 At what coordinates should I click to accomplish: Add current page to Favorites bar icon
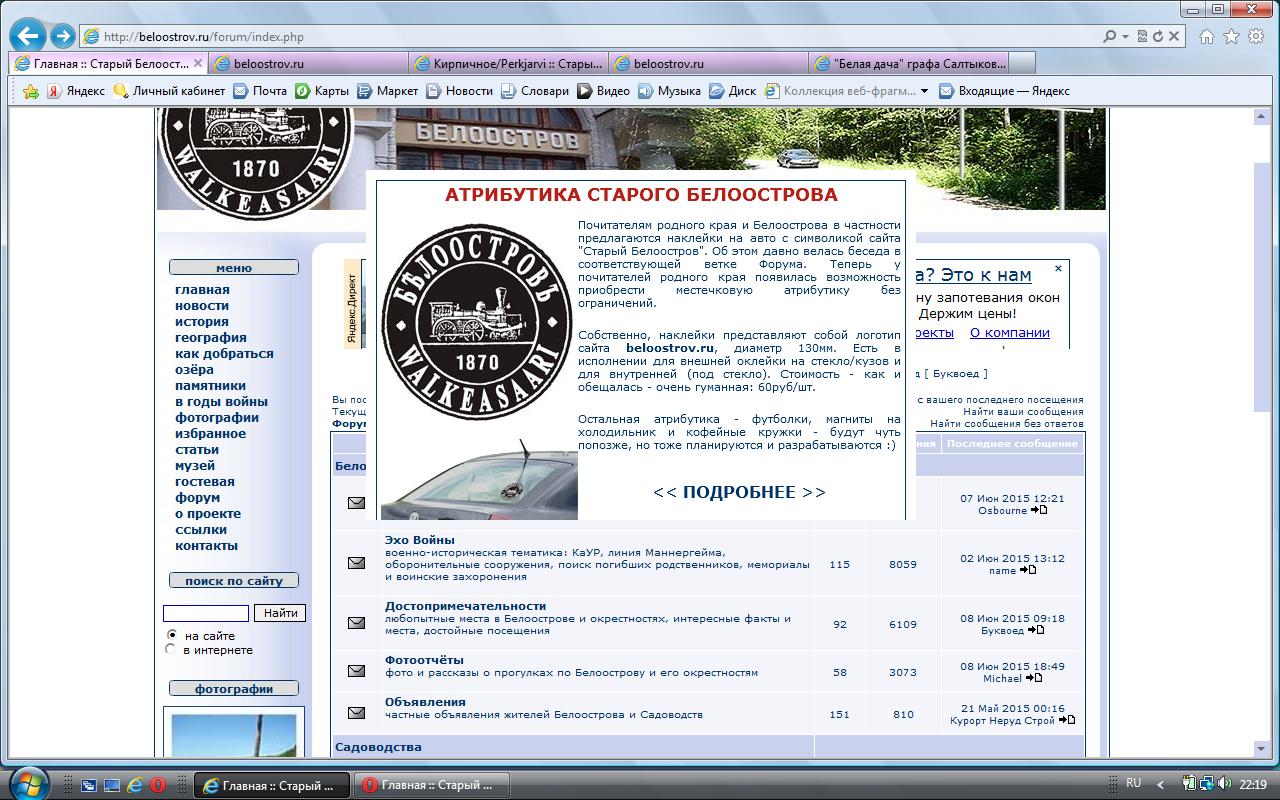pos(31,91)
